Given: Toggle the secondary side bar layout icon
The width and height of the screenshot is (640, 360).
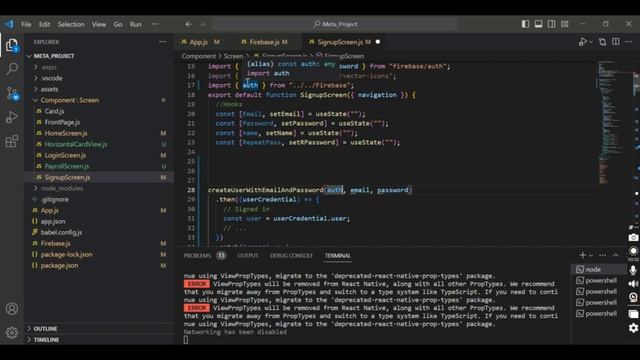Looking at the screenshot, I should click(551, 24).
